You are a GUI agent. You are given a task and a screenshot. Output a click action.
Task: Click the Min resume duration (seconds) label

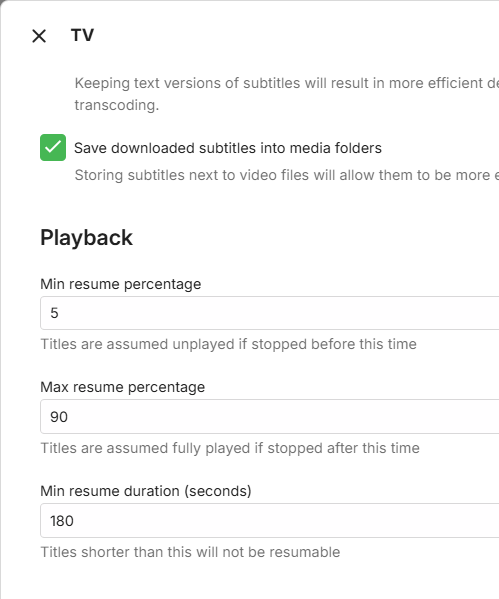click(146, 491)
